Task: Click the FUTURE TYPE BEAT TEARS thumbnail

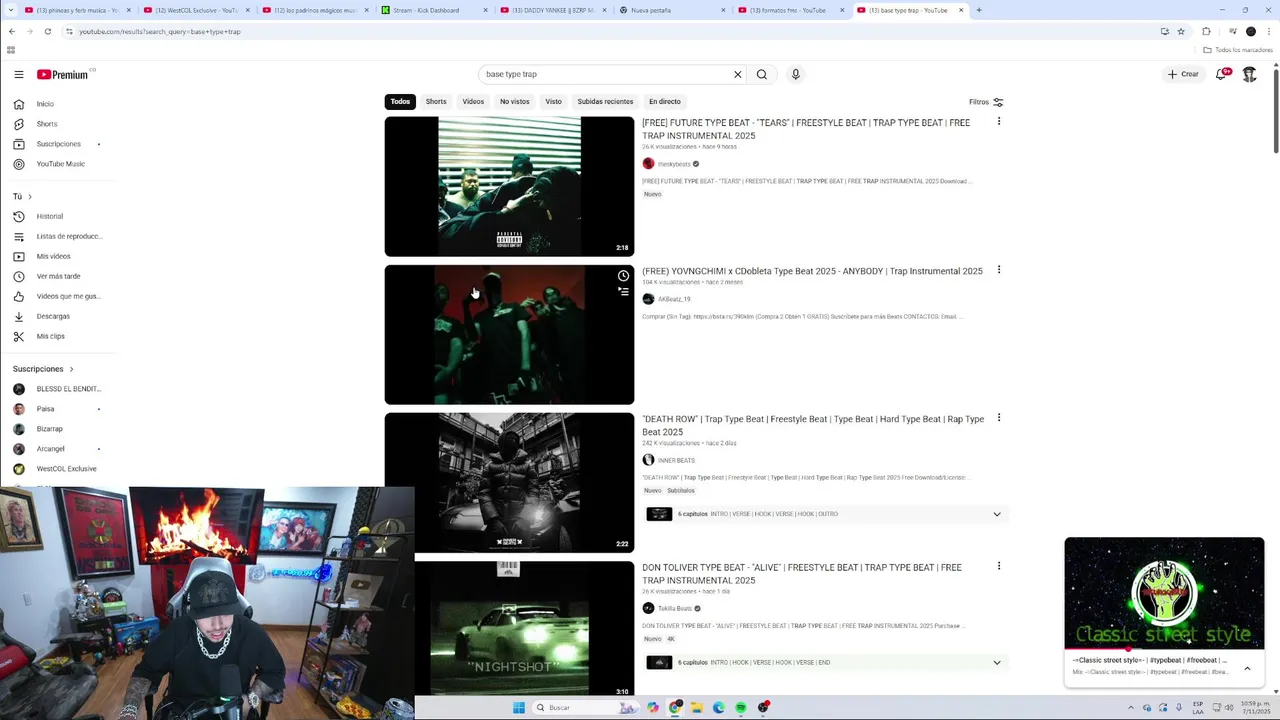Action: 509,186
